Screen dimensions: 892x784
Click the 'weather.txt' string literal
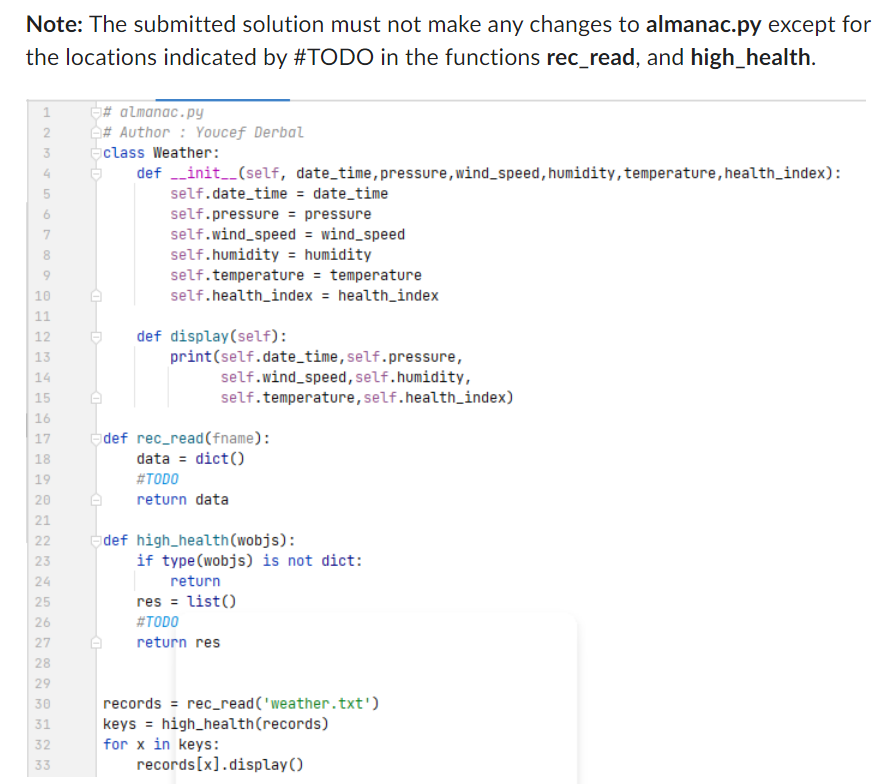(x=316, y=704)
